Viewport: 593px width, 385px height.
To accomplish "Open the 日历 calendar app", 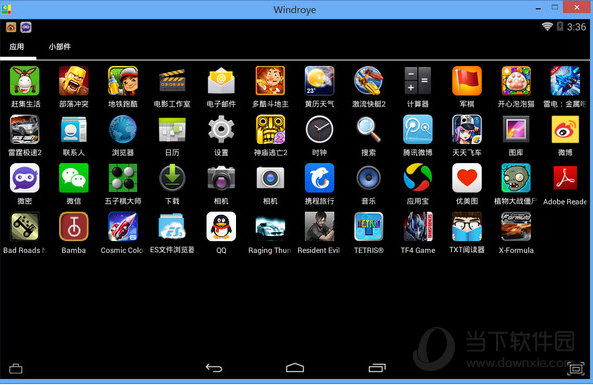I will (x=172, y=129).
